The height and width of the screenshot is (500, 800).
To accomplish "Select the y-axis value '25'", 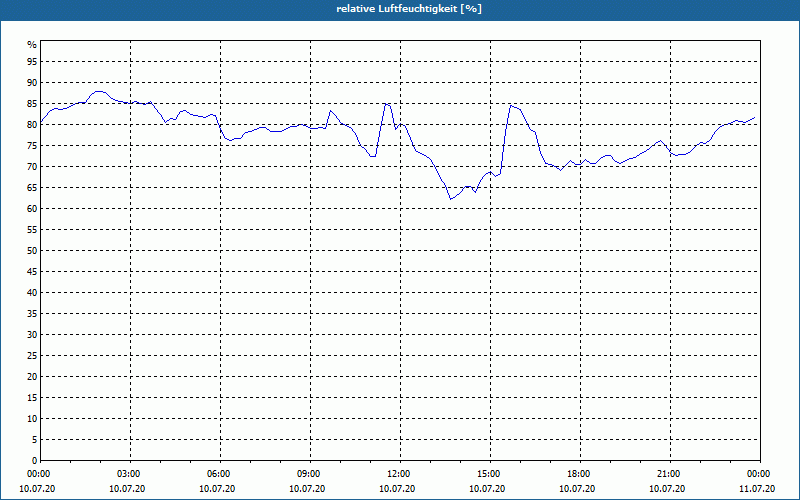I will coord(32,356).
